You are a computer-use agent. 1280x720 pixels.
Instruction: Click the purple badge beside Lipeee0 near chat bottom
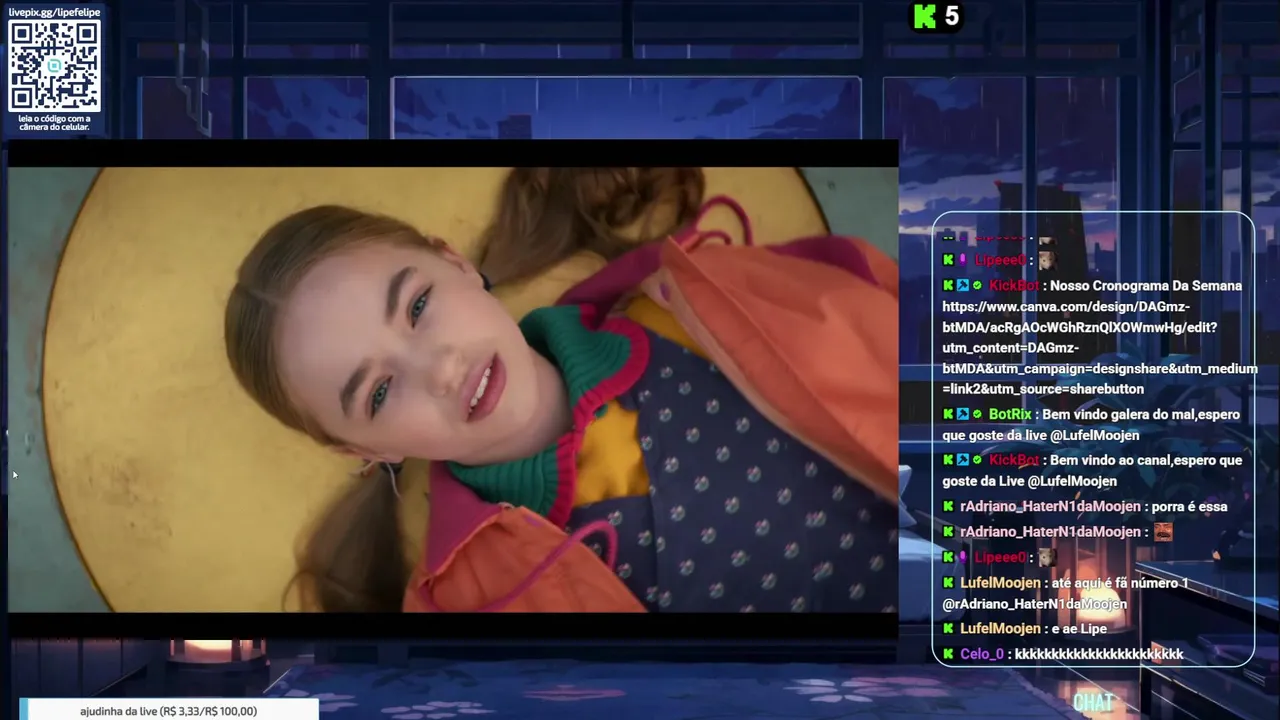click(963, 557)
